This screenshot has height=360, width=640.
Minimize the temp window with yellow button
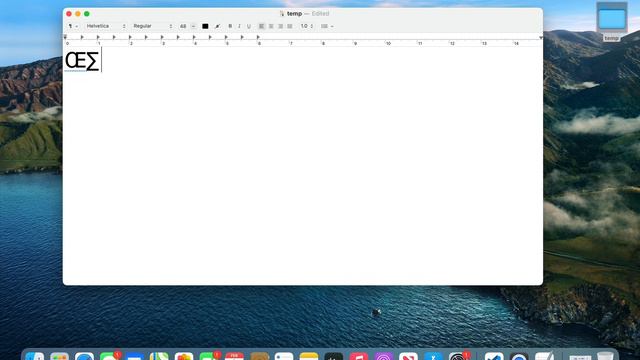click(78, 14)
